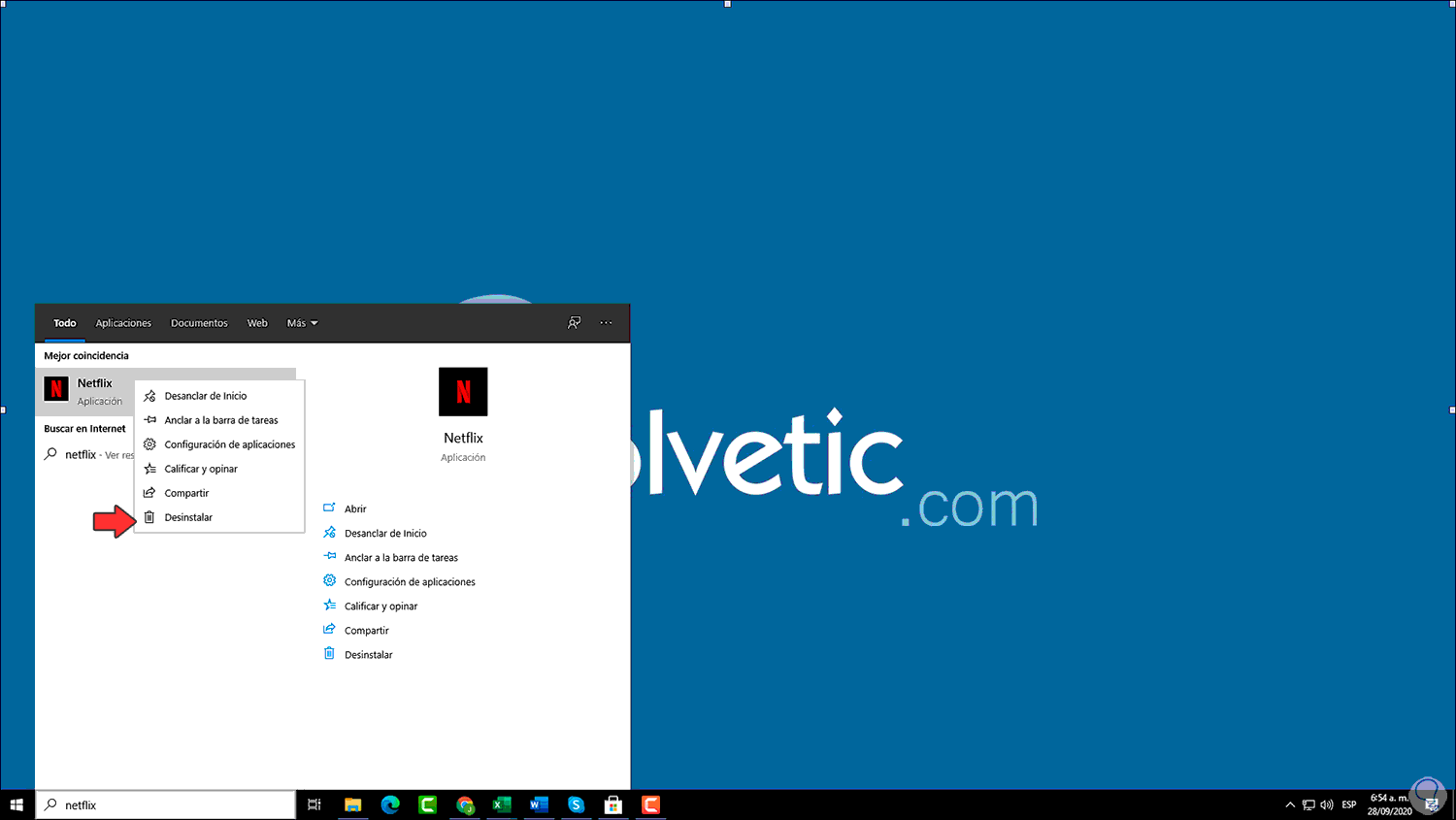Open Configuración de aplicaciones from the context menu
1456x820 pixels.
(219, 444)
